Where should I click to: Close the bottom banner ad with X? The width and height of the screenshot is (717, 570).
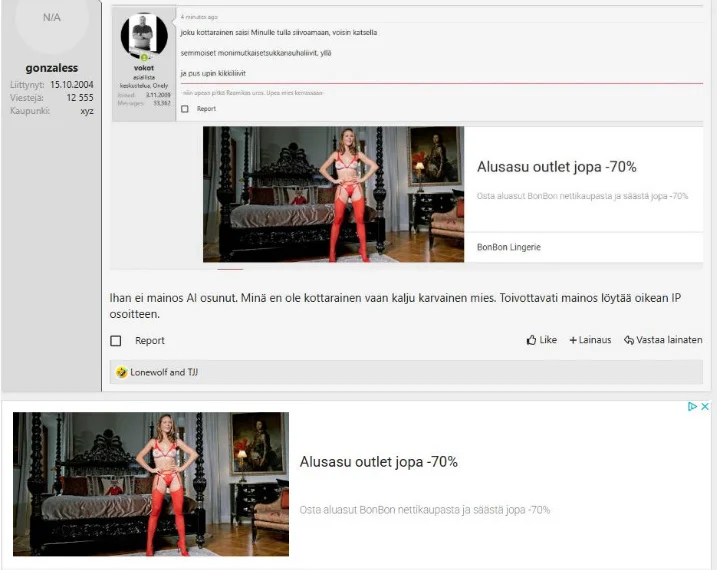point(705,407)
